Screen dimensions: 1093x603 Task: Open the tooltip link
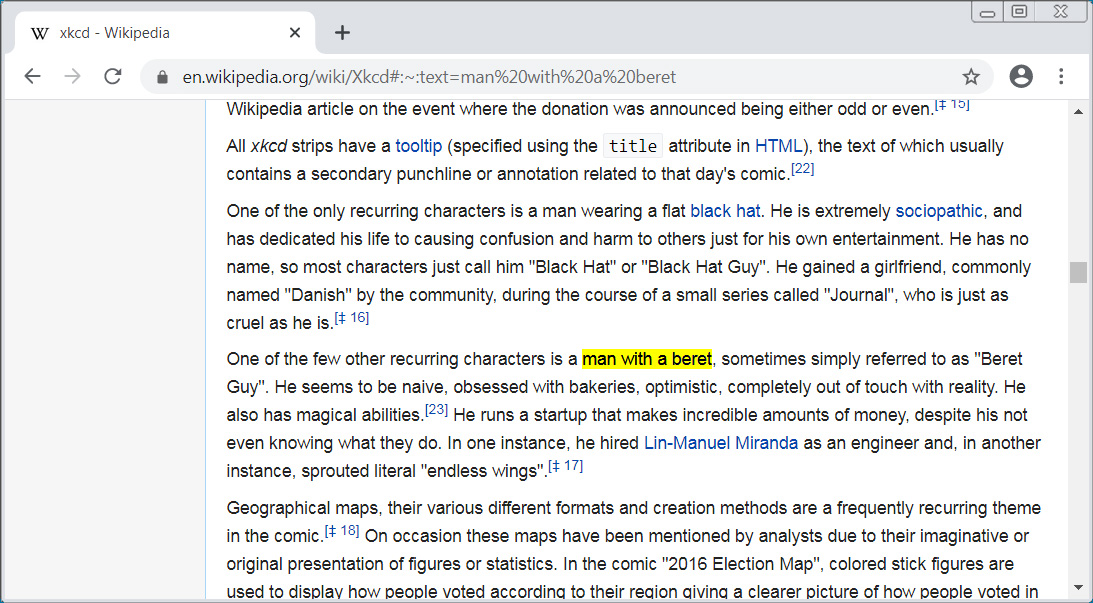(419, 146)
